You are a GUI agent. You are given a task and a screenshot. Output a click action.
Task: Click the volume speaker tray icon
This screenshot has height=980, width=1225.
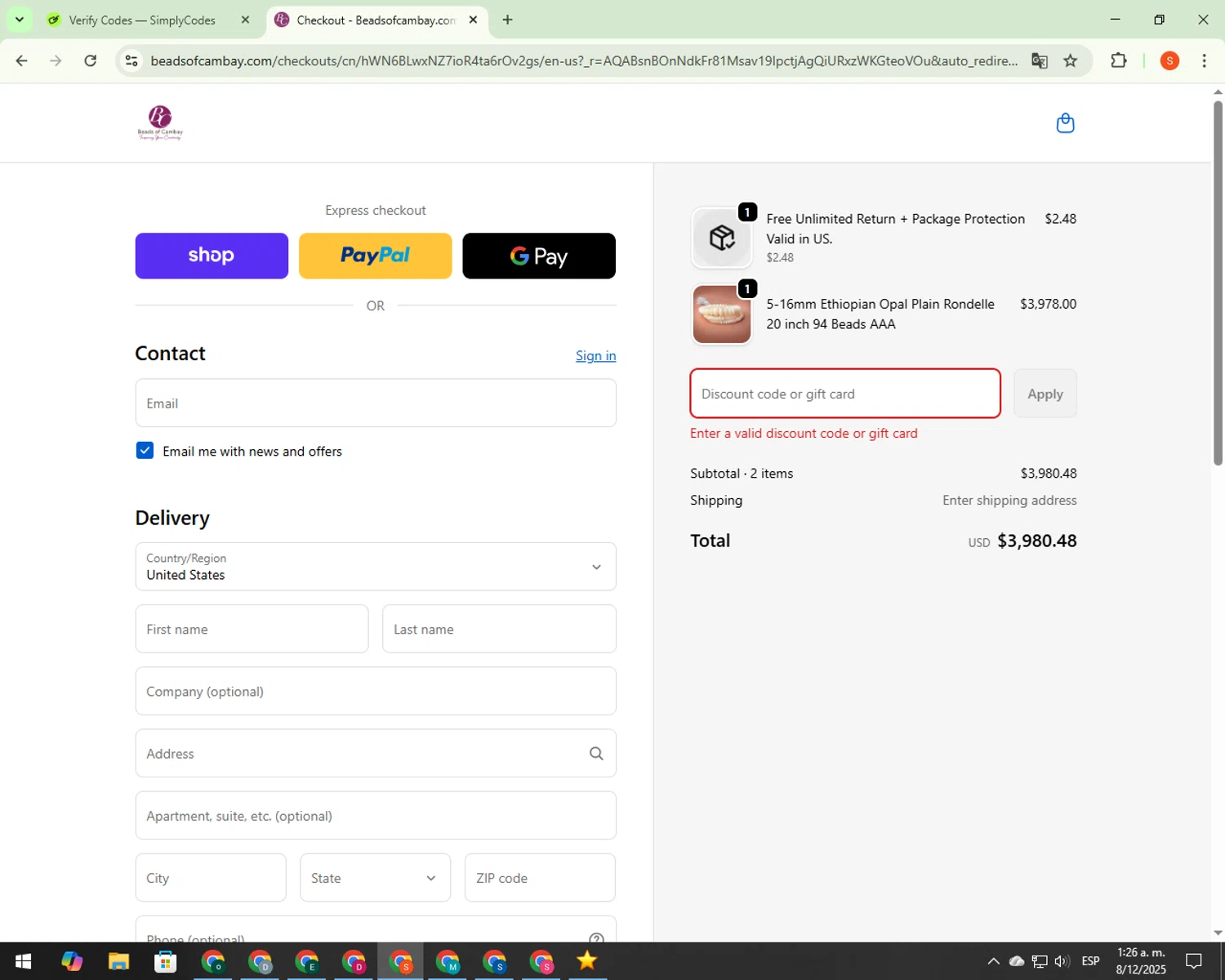[x=1062, y=961]
